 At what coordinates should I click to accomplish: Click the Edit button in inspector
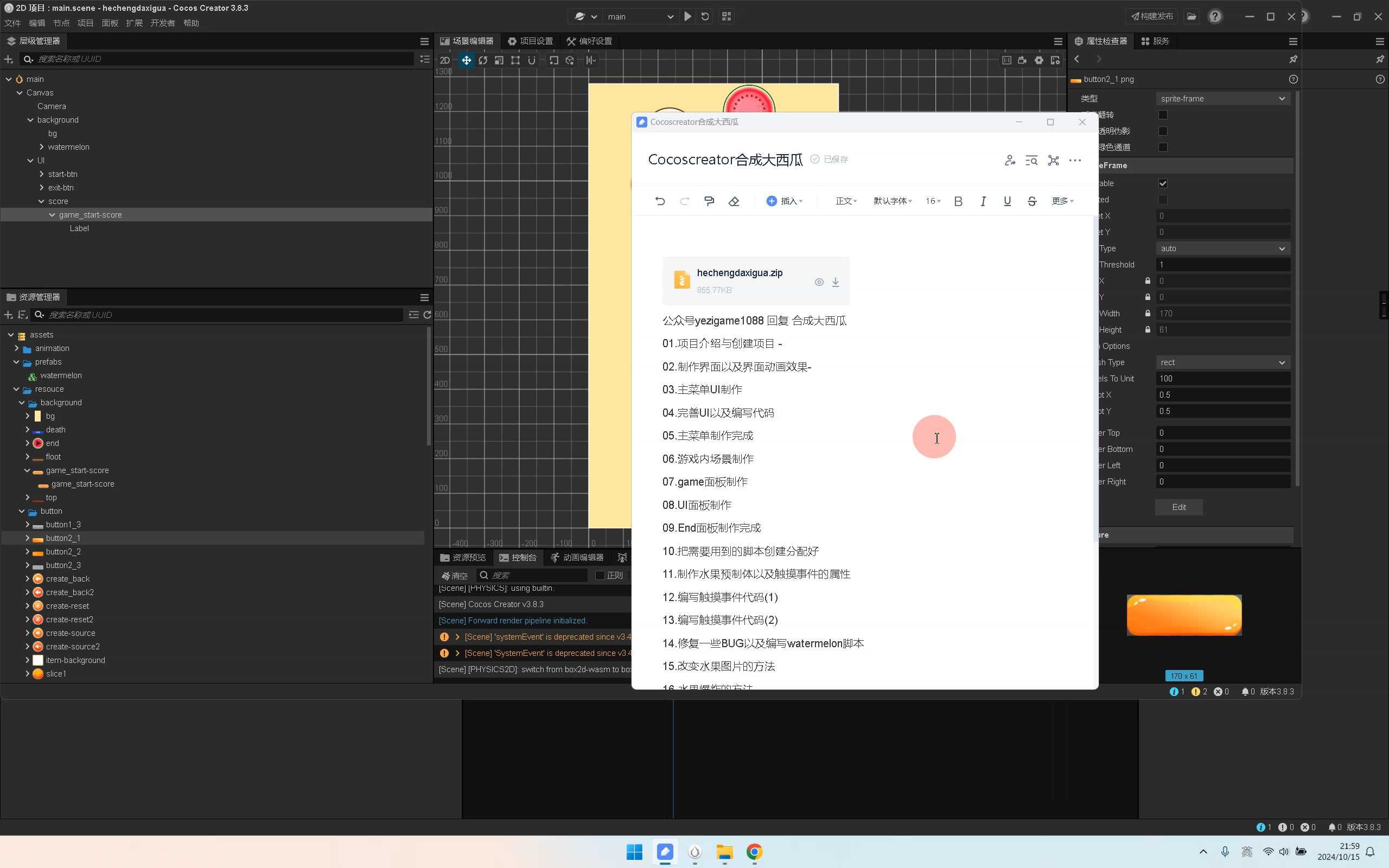tap(1179, 507)
